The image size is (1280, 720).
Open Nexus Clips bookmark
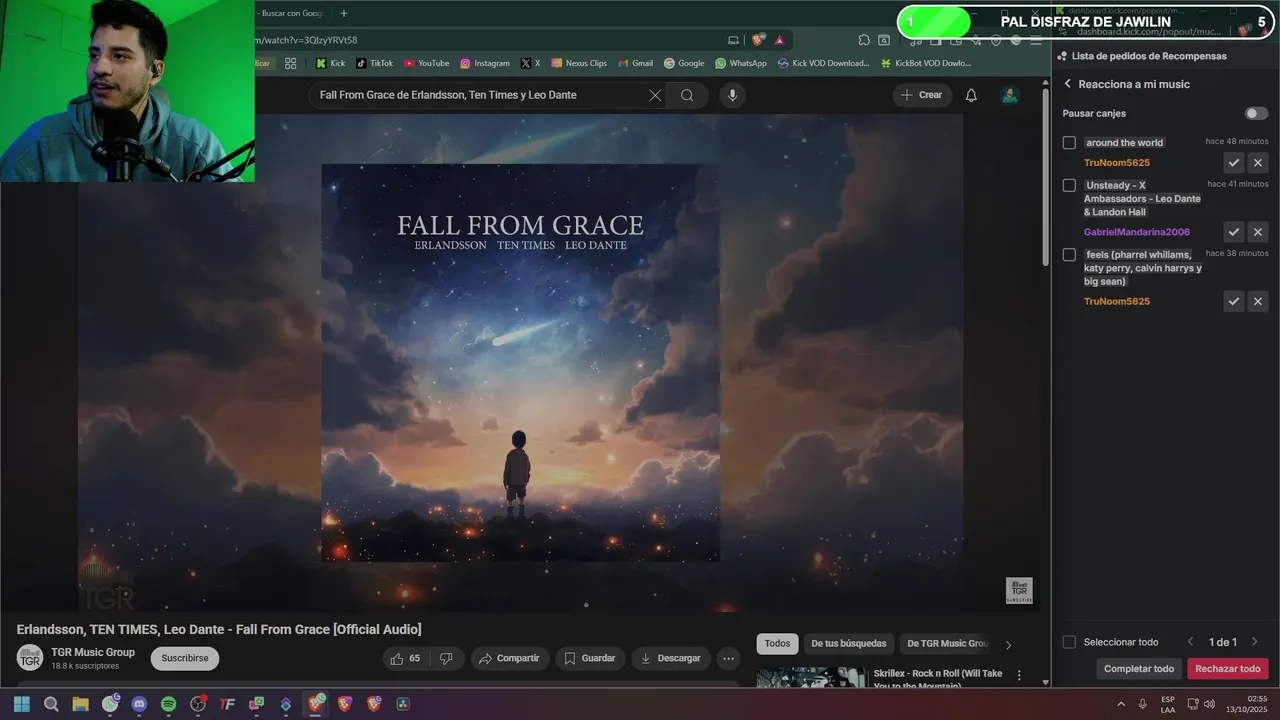tap(579, 63)
